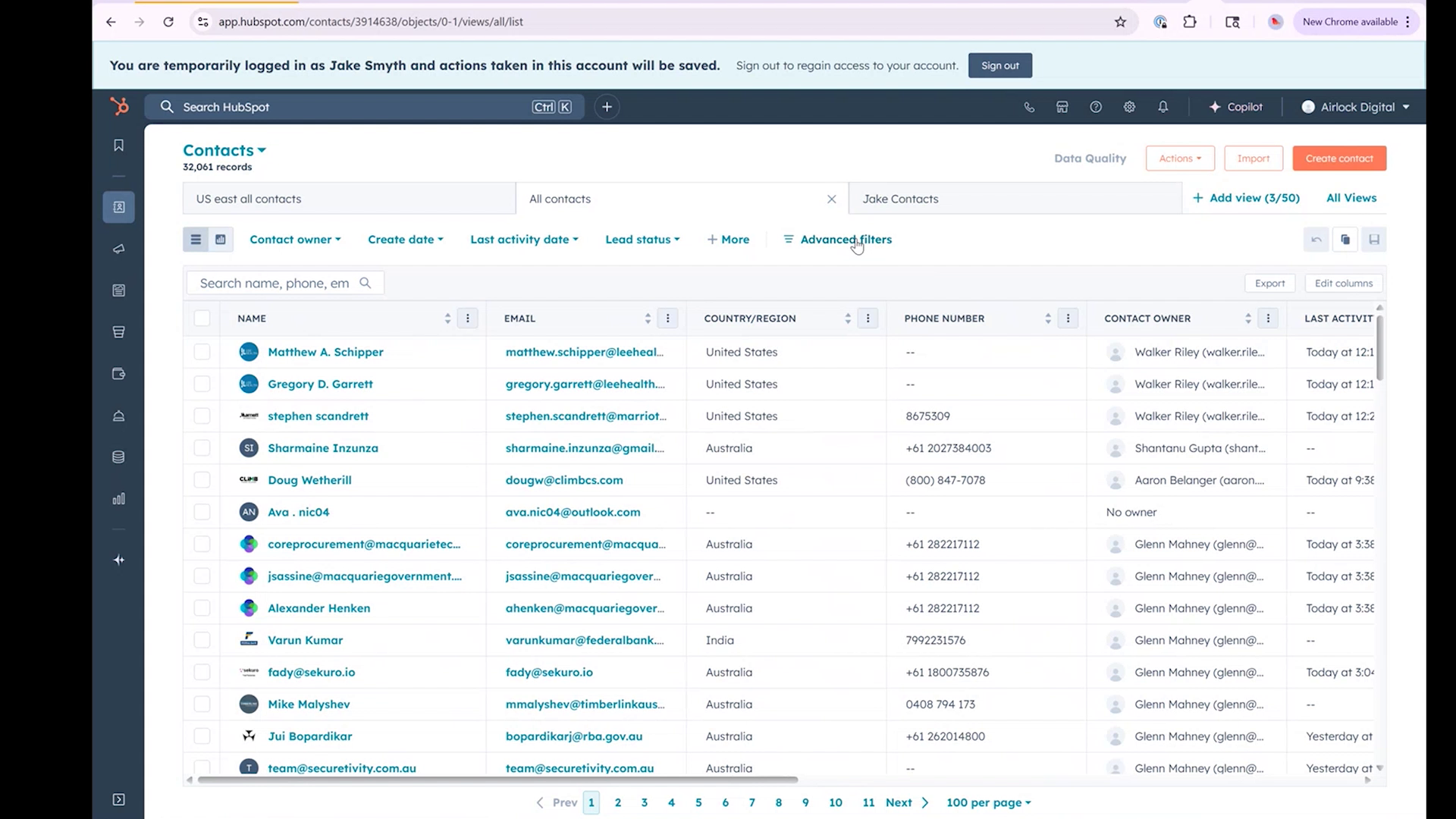Select the Contacts icon in the left sidebar

coord(118,206)
